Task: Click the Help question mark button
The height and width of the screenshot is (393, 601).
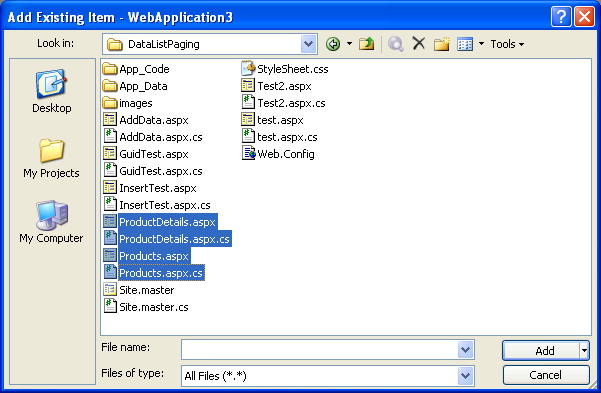Action: pyautogui.click(x=561, y=17)
